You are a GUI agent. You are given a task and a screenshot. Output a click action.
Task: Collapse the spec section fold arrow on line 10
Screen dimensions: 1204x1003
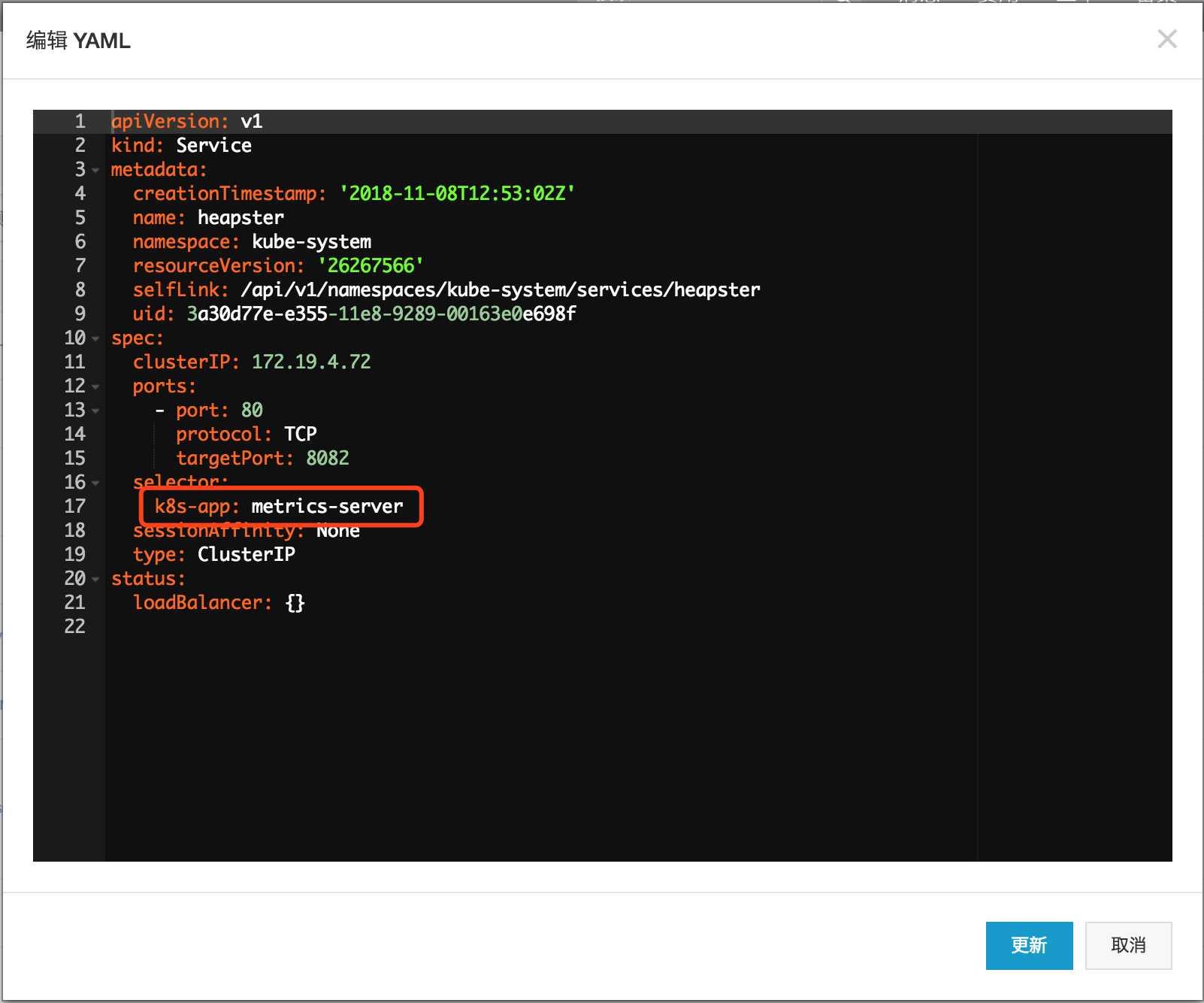tap(95, 339)
